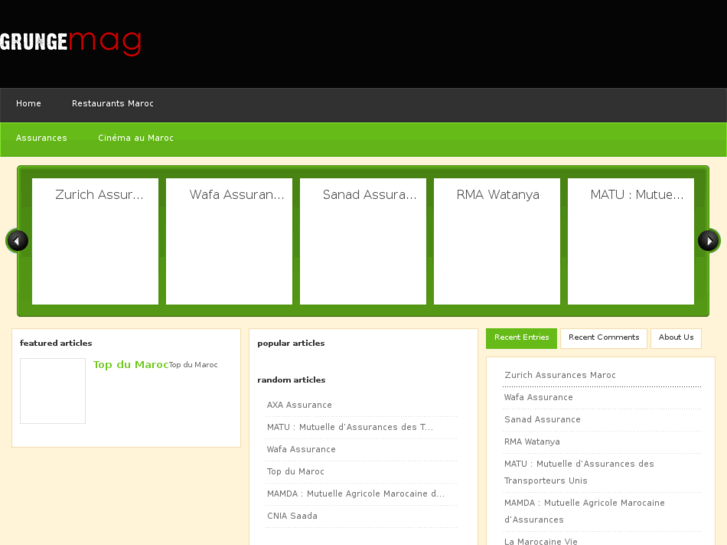This screenshot has width=727, height=545.
Task: Open Sanad Assura... carousel card
Action: (363, 241)
